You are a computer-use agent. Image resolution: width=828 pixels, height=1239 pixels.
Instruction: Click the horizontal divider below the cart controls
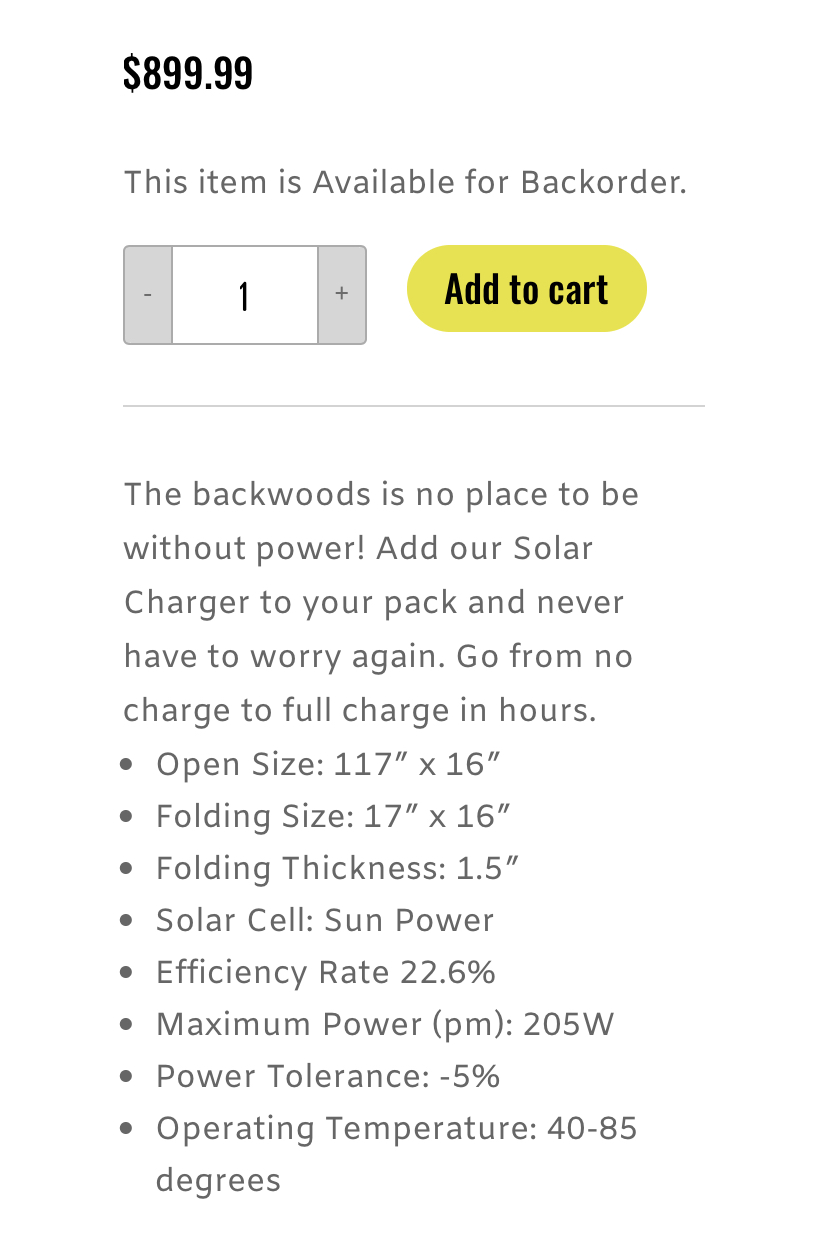point(414,406)
